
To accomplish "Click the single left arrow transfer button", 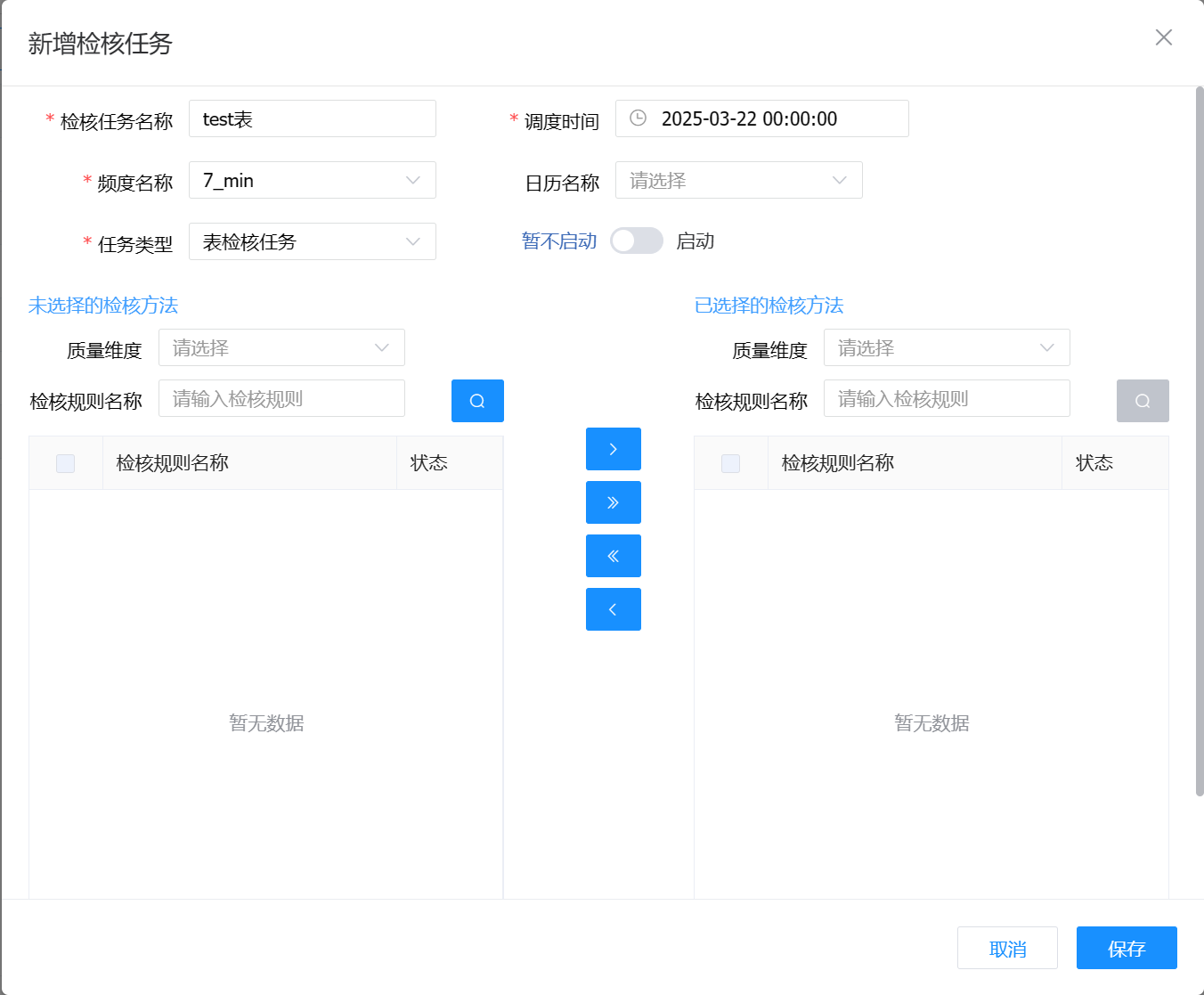I will coord(613,609).
